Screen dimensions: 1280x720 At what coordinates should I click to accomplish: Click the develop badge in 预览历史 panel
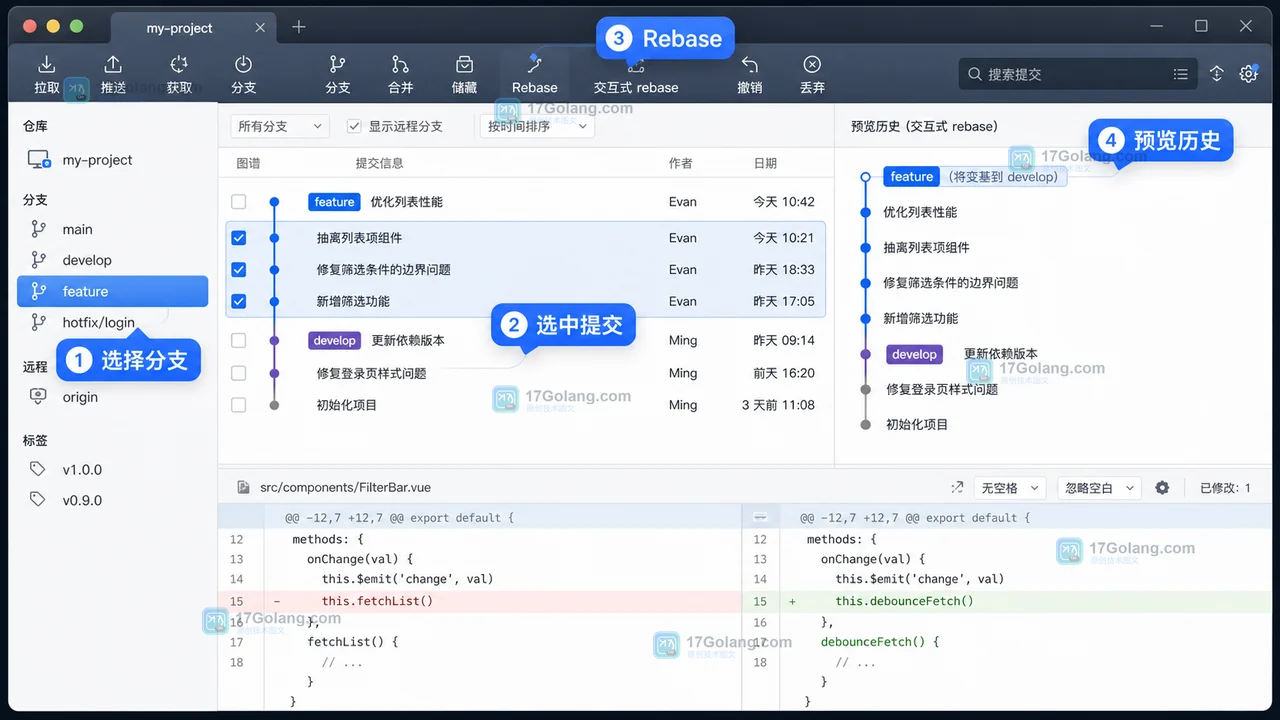coord(914,354)
